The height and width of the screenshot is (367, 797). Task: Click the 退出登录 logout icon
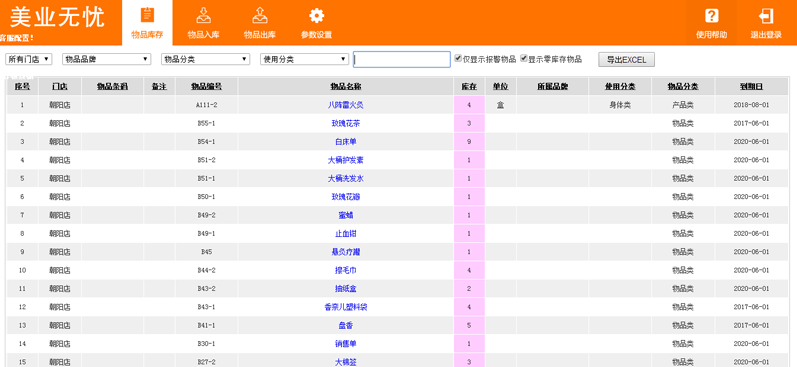766,16
